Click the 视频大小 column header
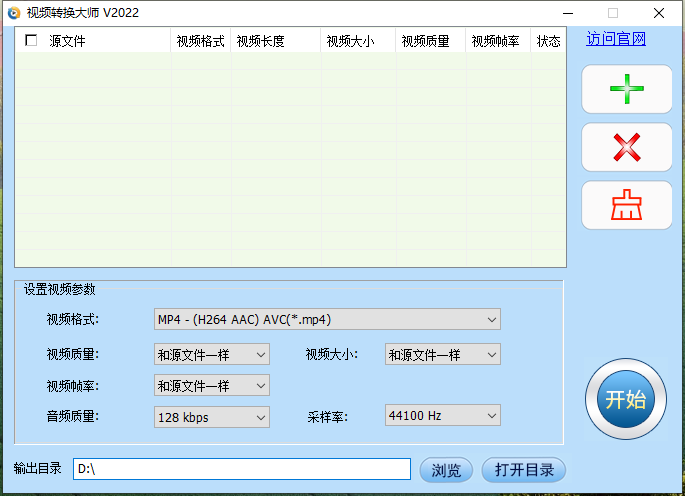The height and width of the screenshot is (496, 685). click(348, 41)
